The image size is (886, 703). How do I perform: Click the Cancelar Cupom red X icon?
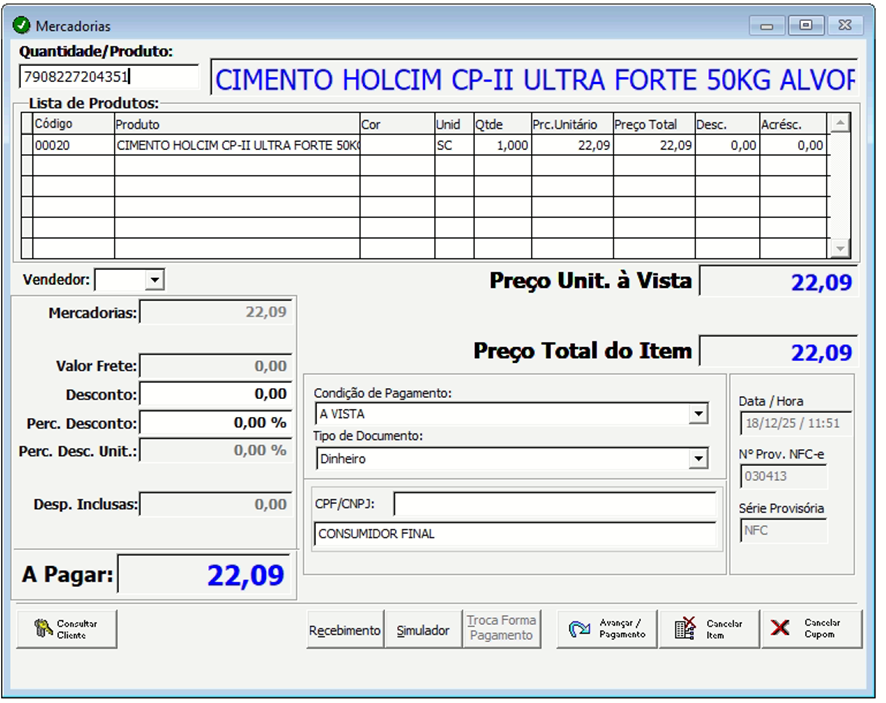click(x=781, y=629)
